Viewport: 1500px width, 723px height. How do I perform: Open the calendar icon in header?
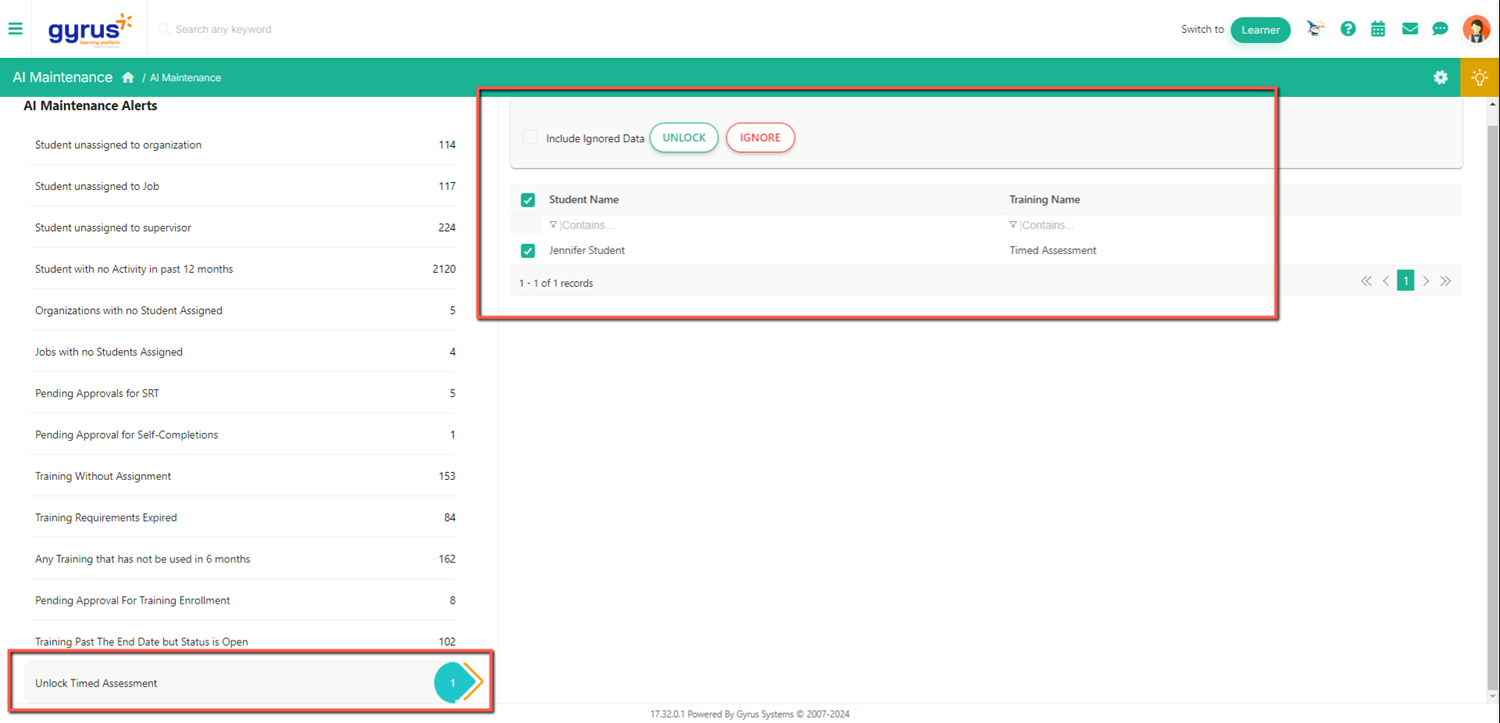click(x=1378, y=29)
